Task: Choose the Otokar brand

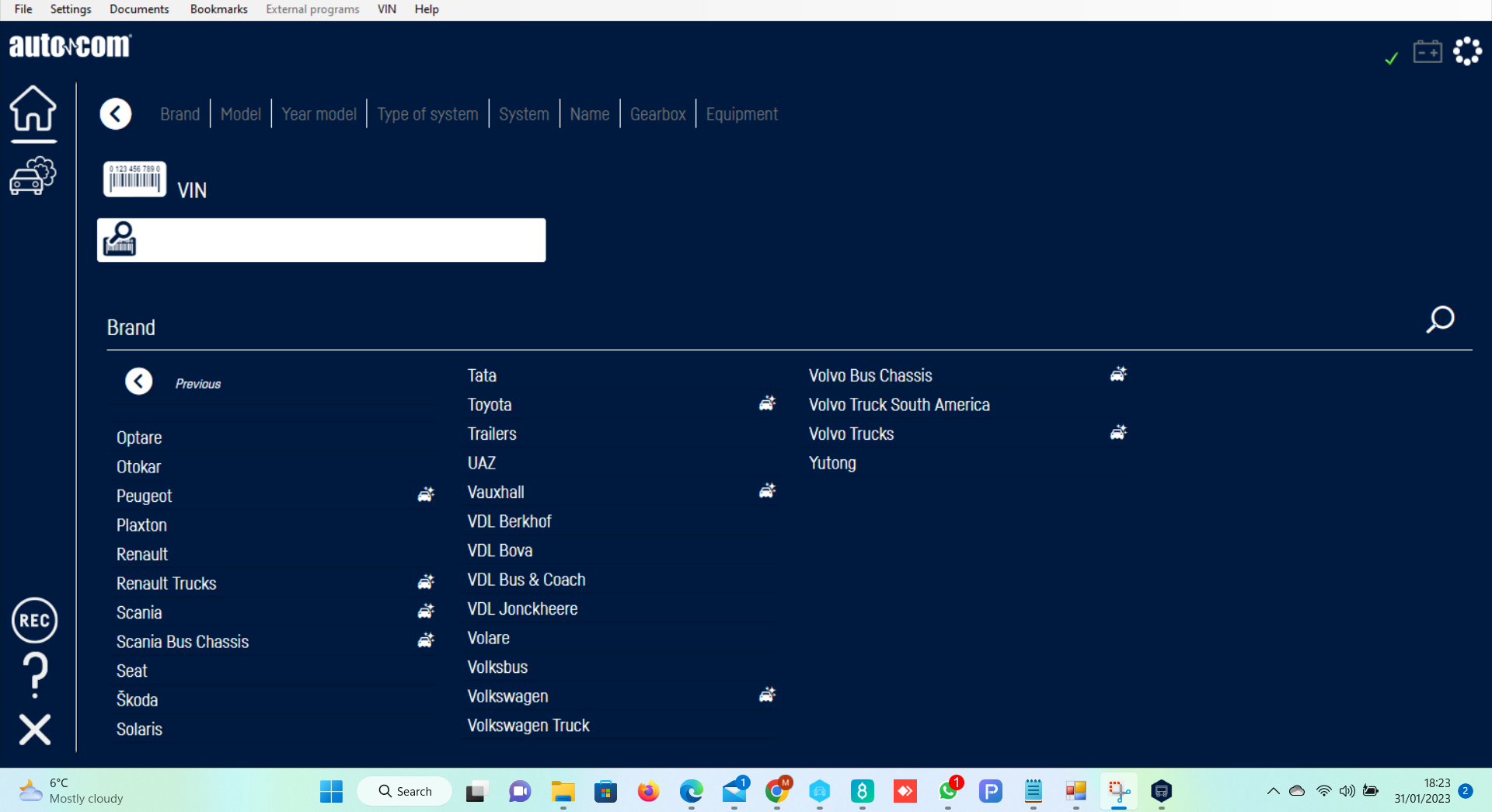Action: [138, 467]
